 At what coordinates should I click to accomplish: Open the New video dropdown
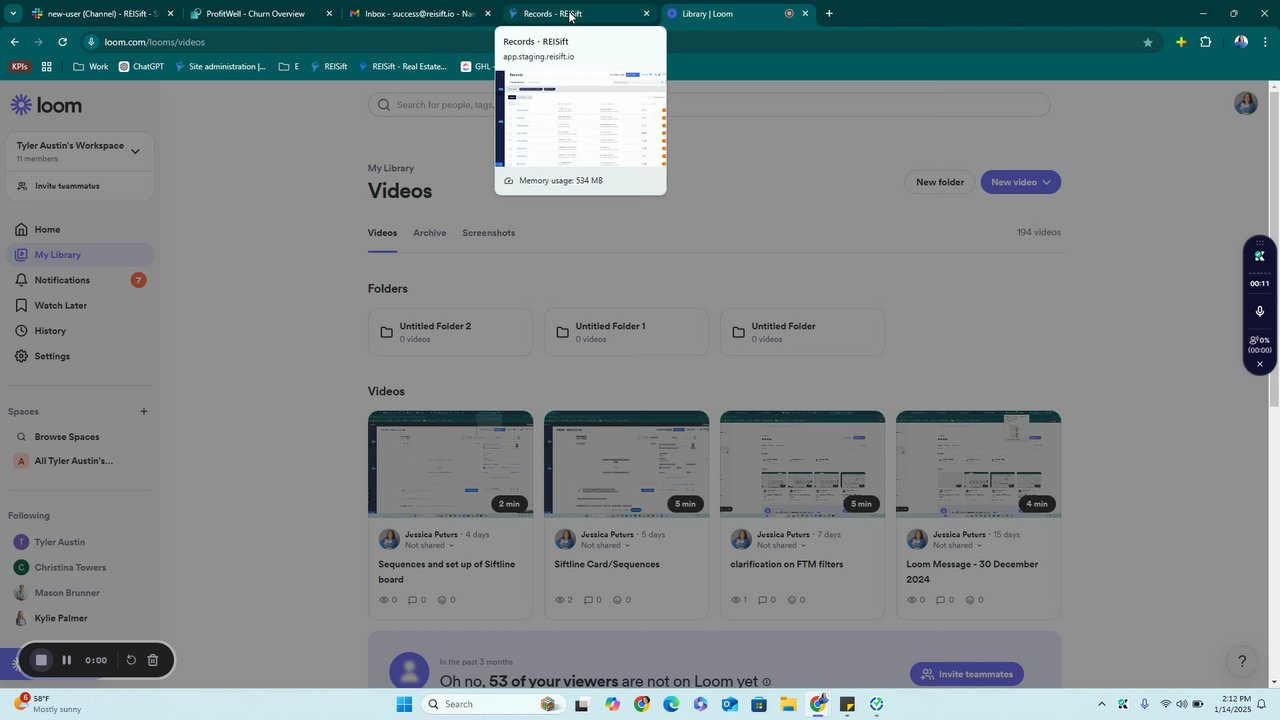(x=1020, y=182)
